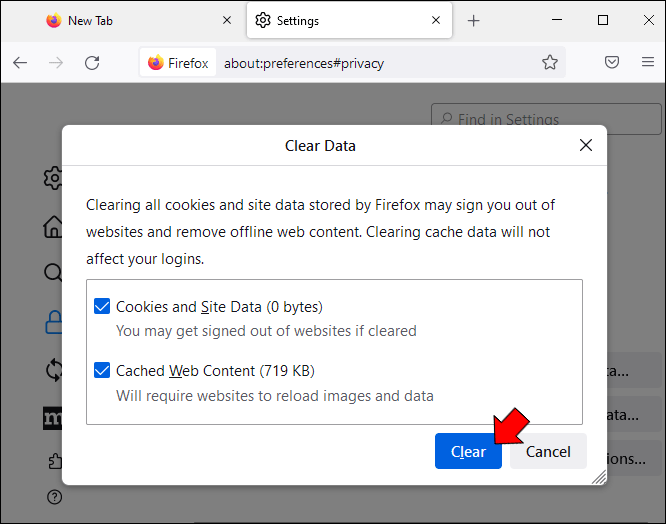Open the Sync settings category
Viewport: 666px width, 524px height.
click(x=53, y=370)
